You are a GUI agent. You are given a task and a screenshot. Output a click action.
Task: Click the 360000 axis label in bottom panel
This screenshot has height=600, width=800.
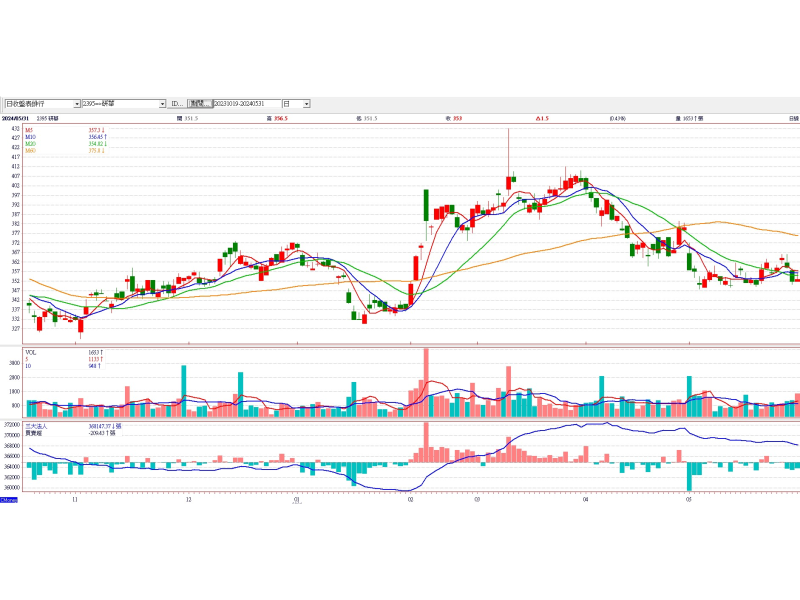pyautogui.click(x=12, y=488)
